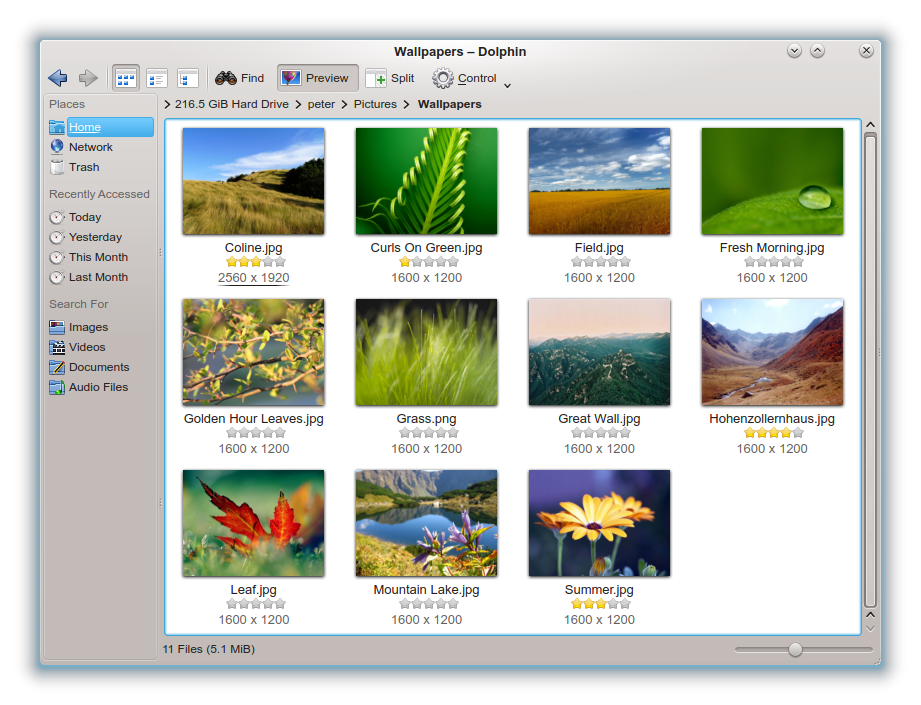Go to 216.5 GiB Hard Drive location

(231, 104)
